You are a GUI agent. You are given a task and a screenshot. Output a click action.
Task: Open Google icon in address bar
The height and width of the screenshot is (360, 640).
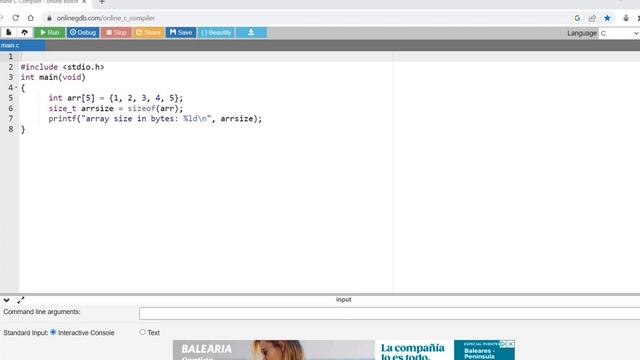pos(577,18)
